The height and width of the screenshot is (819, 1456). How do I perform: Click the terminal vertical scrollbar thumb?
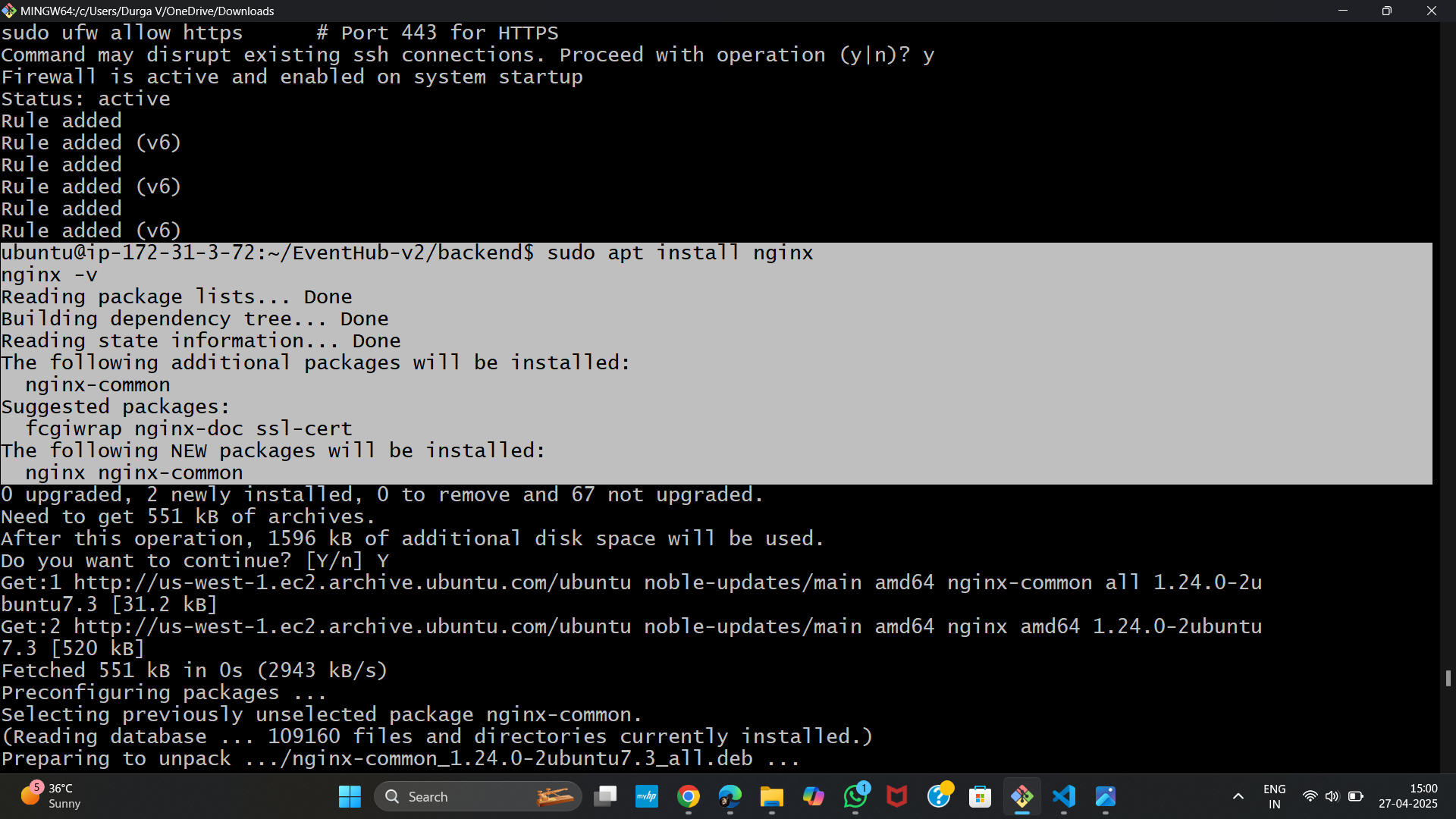coord(1448,678)
